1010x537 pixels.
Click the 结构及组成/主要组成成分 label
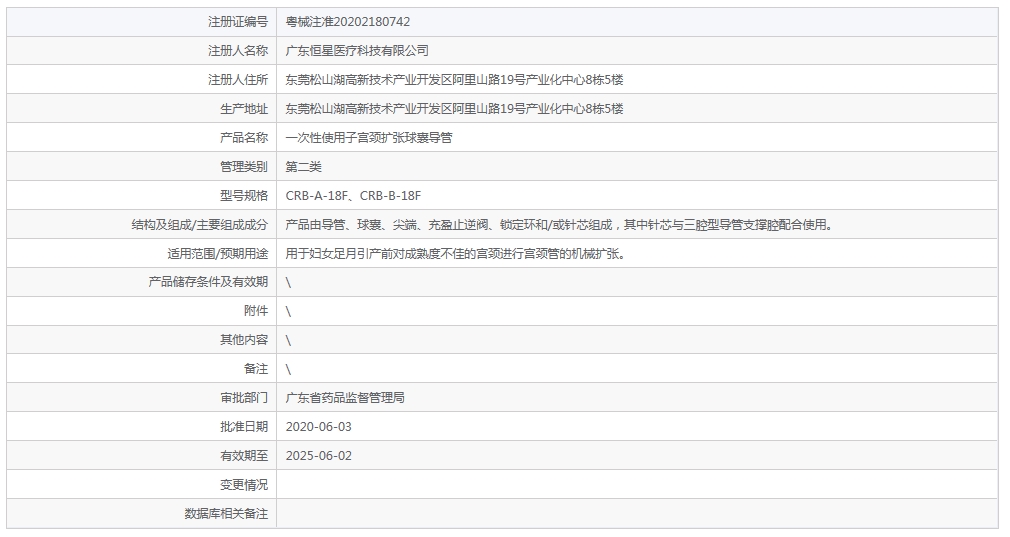(x=200, y=225)
